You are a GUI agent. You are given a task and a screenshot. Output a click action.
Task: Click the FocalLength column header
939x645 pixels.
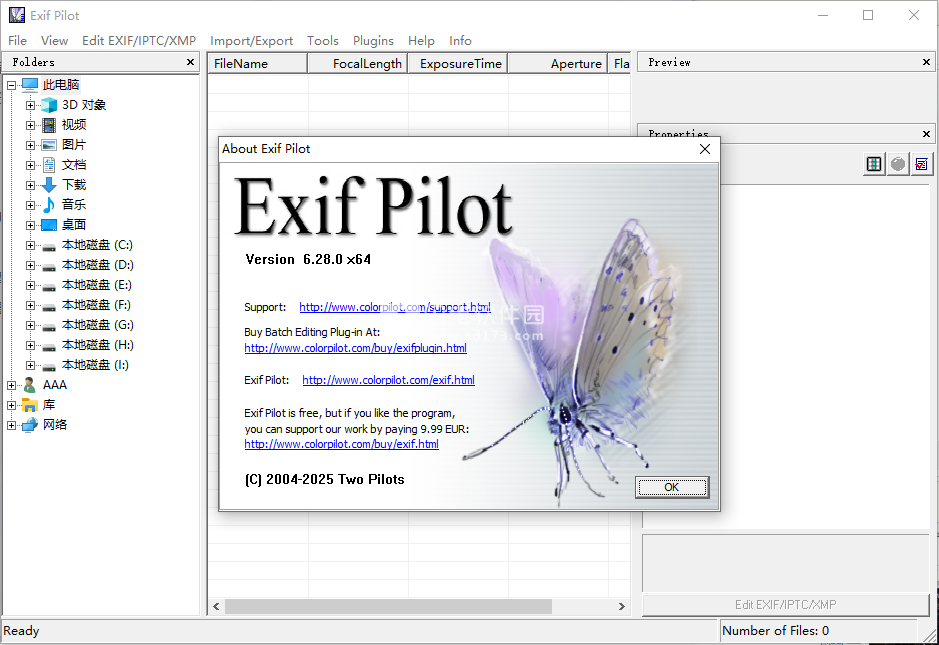pyautogui.click(x=358, y=63)
